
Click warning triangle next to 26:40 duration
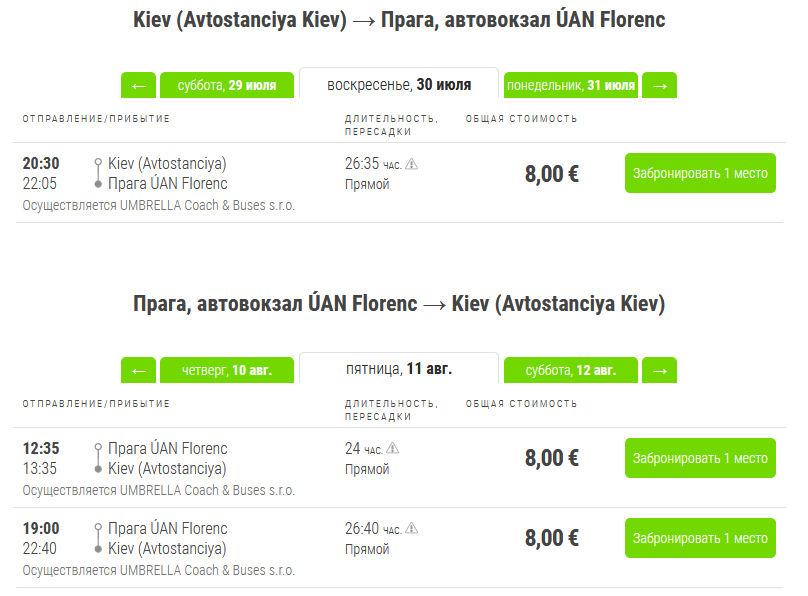(x=412, y=529)
